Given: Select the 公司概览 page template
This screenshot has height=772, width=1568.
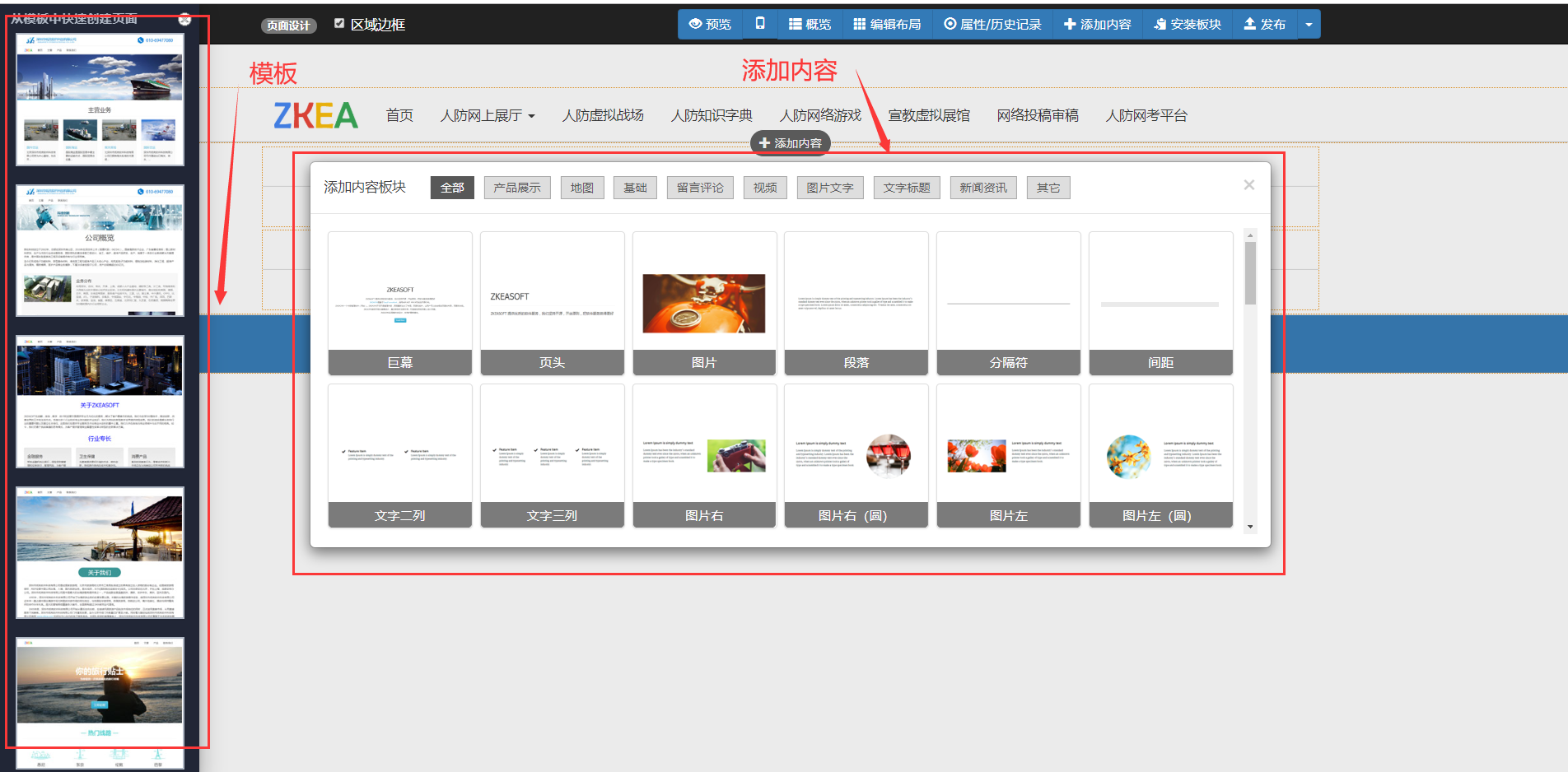Looking at the screenshot, I should tap(100, 250).
